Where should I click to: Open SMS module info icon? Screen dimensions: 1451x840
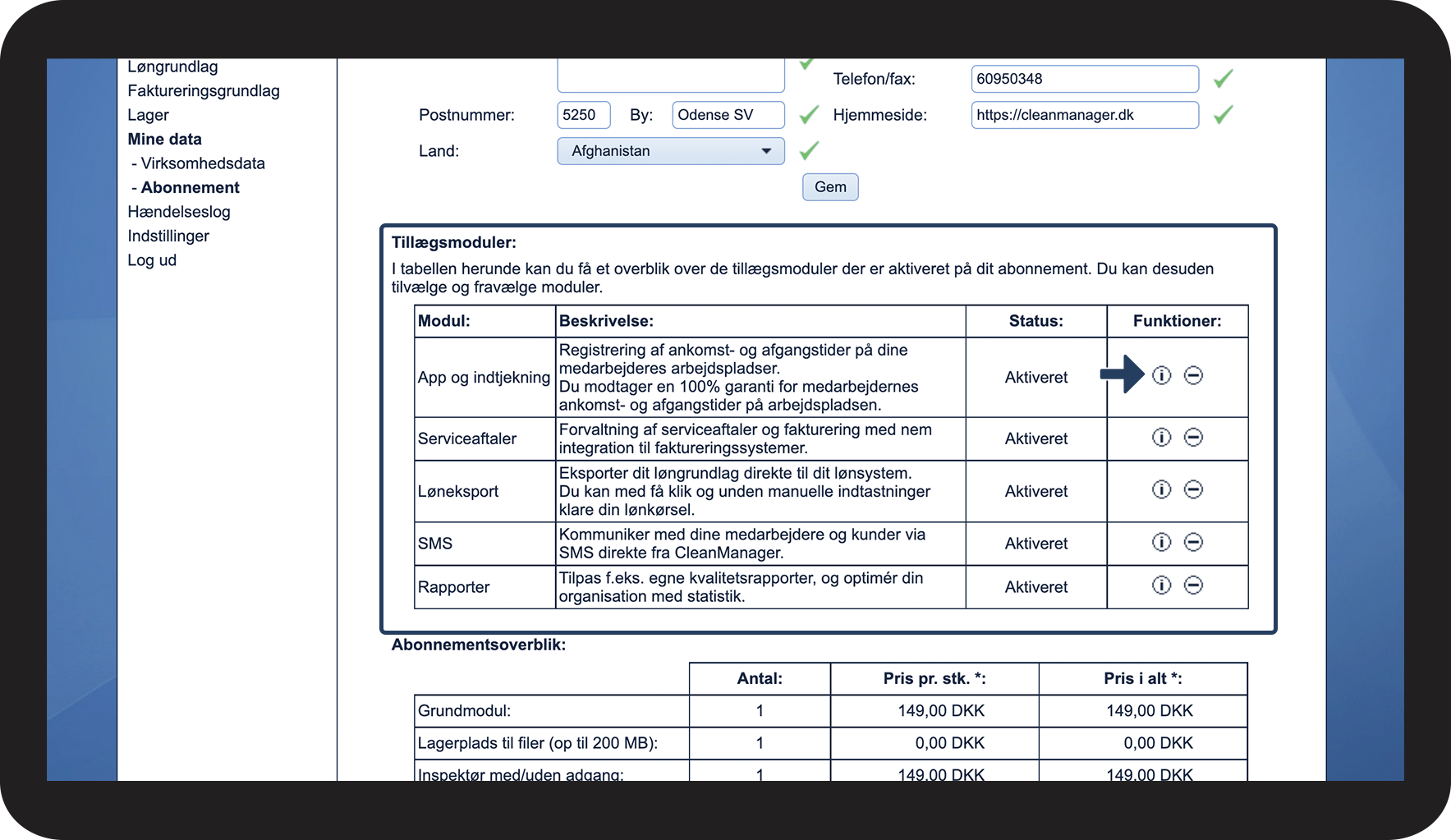pyautogui.click(x=1161, y=542)
